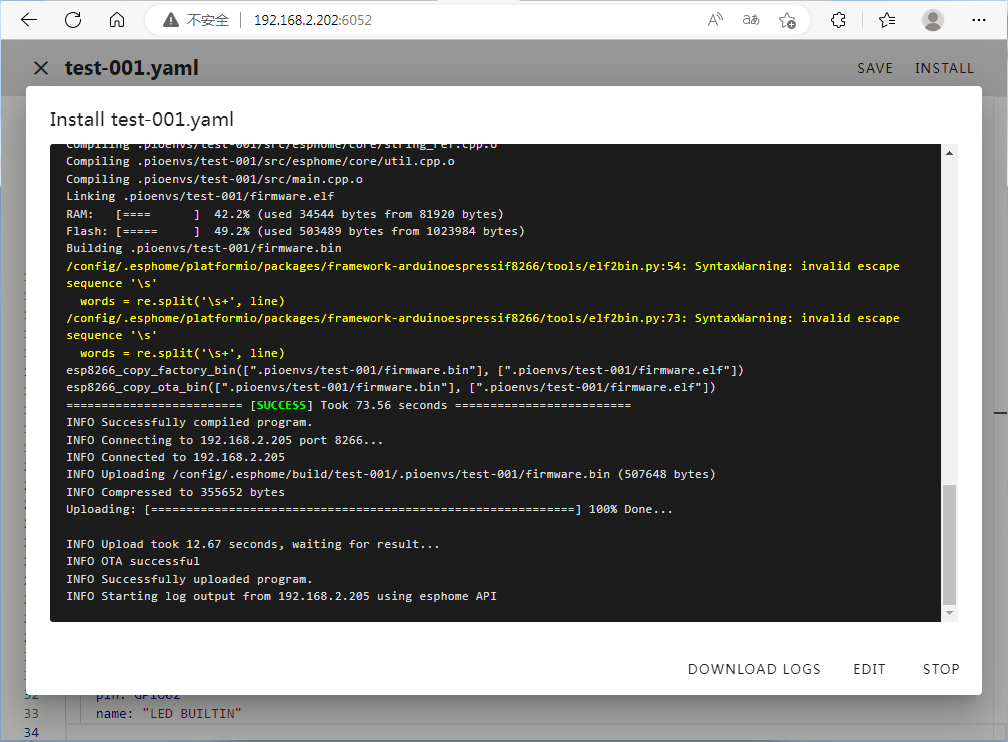
Task: Click the browser back arrow
Action: 29,20
